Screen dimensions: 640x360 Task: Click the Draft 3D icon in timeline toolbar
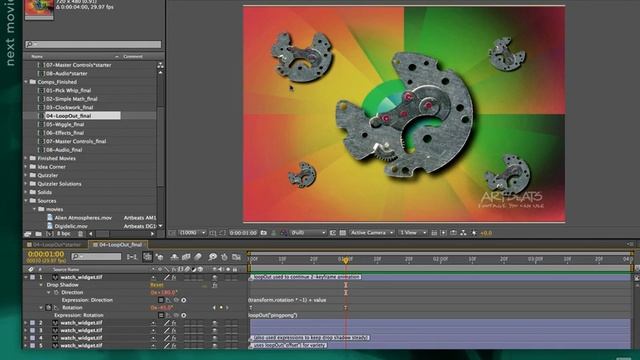click(160, 257)
